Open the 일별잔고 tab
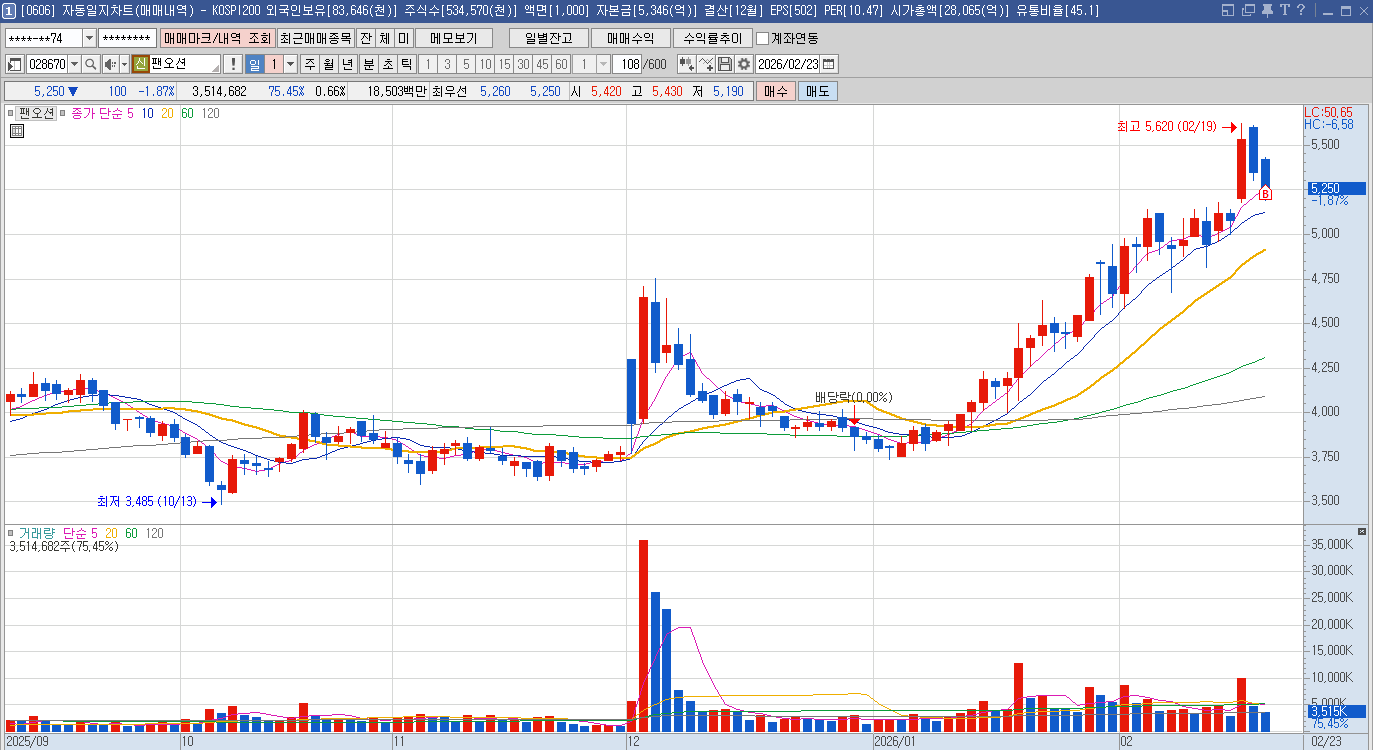The image size is (1373, 750). point(548,39)
